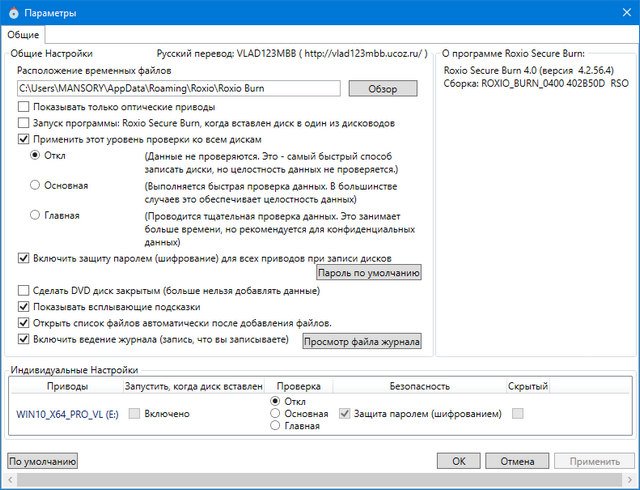This screenshot has width=640, height=490.
Task: Click the horizontal scrollbar right arrow
Action: (629, 479)
